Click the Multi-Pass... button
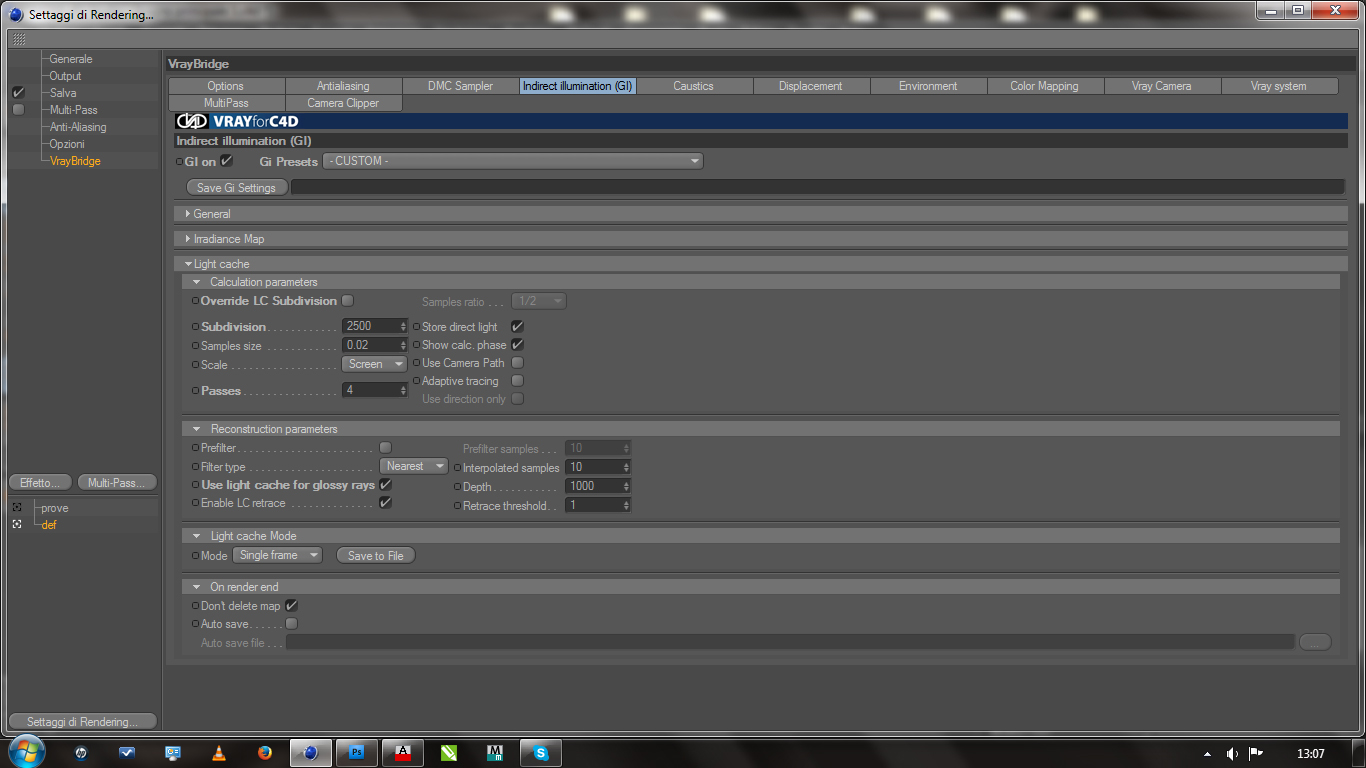This screenshot has height=768, width=1366. coord(117,483)
